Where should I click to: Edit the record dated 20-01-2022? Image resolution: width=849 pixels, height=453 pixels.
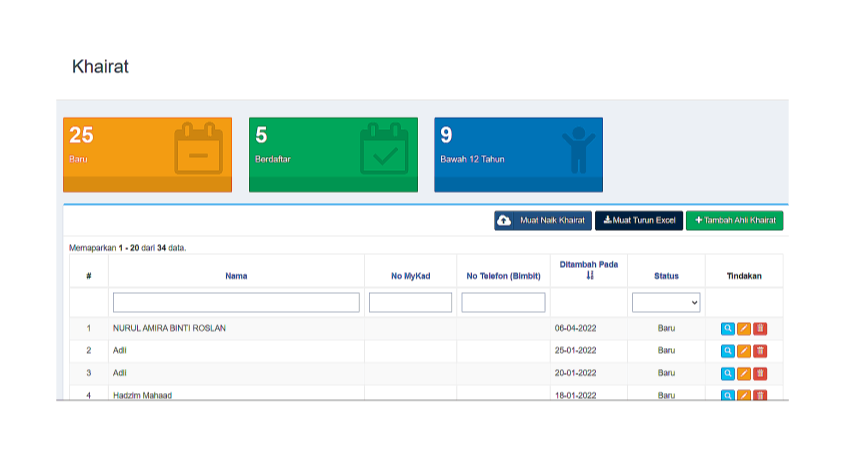(744, 373)
